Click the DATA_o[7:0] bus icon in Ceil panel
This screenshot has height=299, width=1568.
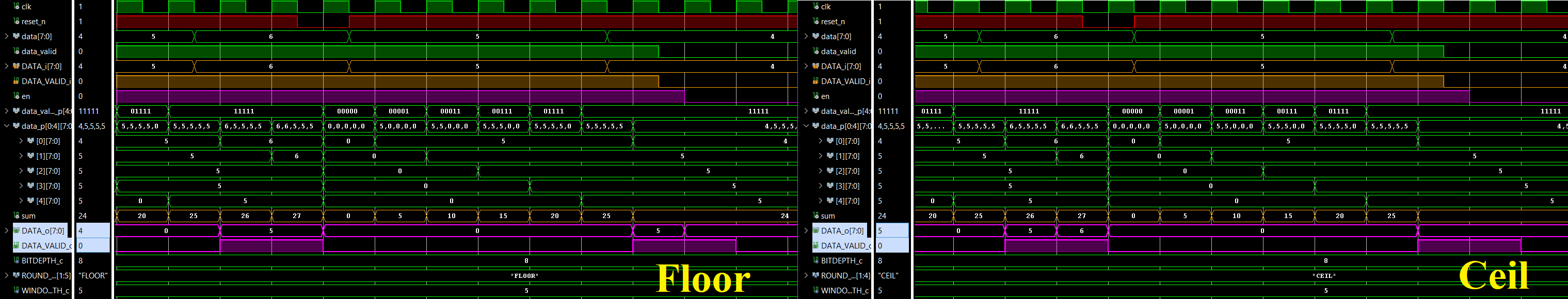815,231
